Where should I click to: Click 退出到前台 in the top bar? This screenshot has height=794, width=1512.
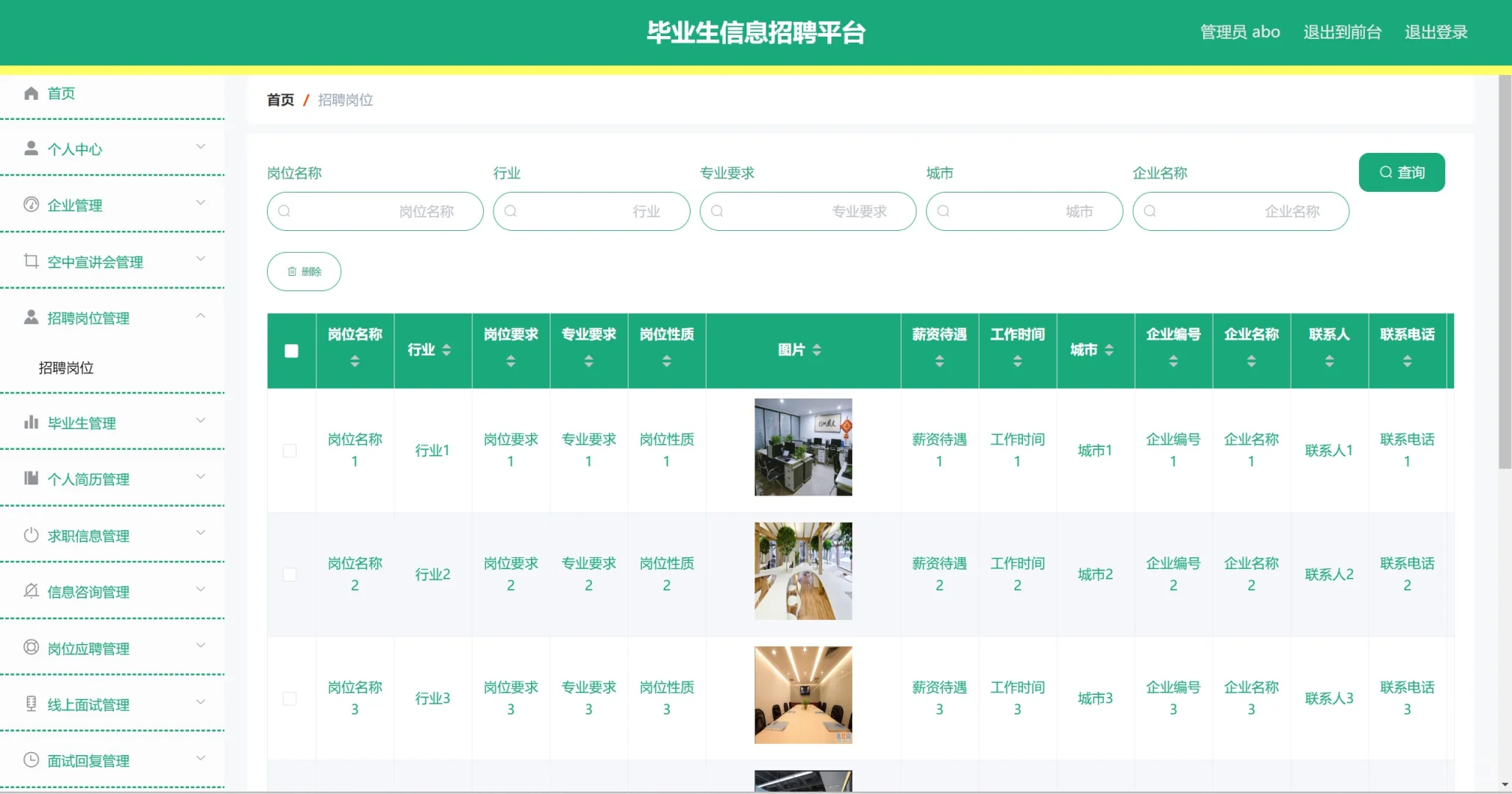pos(1342,32)
